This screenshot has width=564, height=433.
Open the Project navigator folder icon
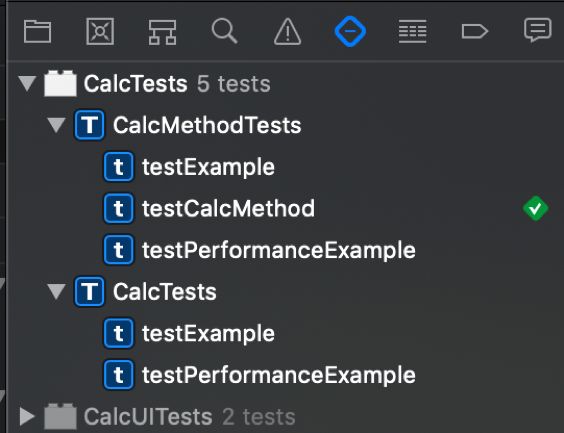37,32
